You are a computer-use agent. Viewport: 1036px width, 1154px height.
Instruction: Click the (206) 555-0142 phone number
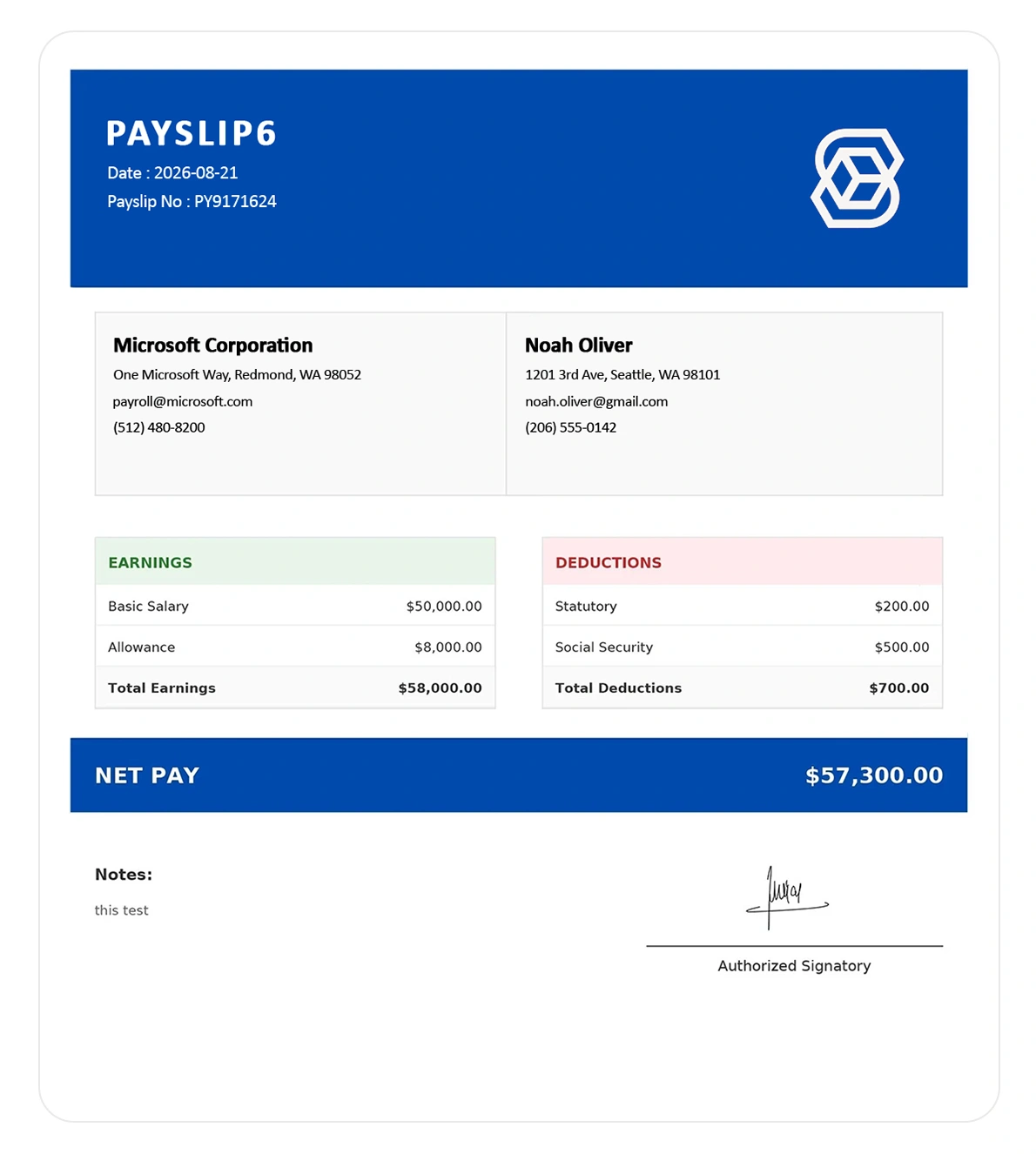pyautogui.click(x=571, y=427)
